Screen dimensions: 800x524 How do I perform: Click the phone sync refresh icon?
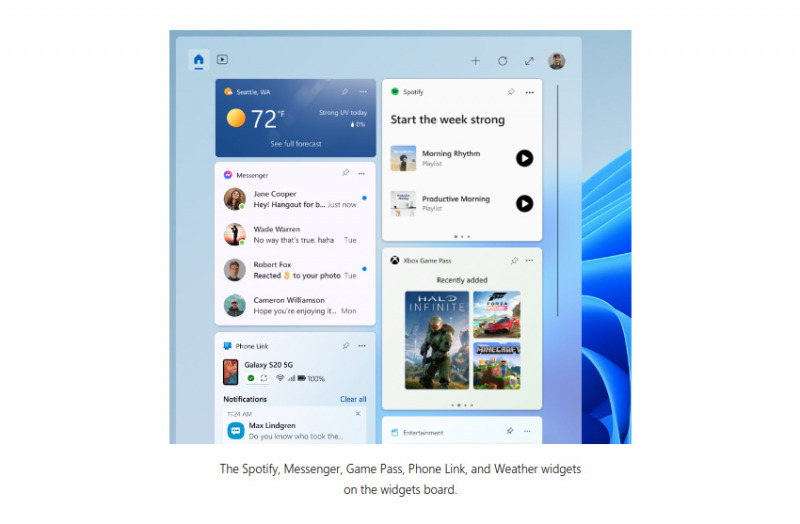point(264,378)
